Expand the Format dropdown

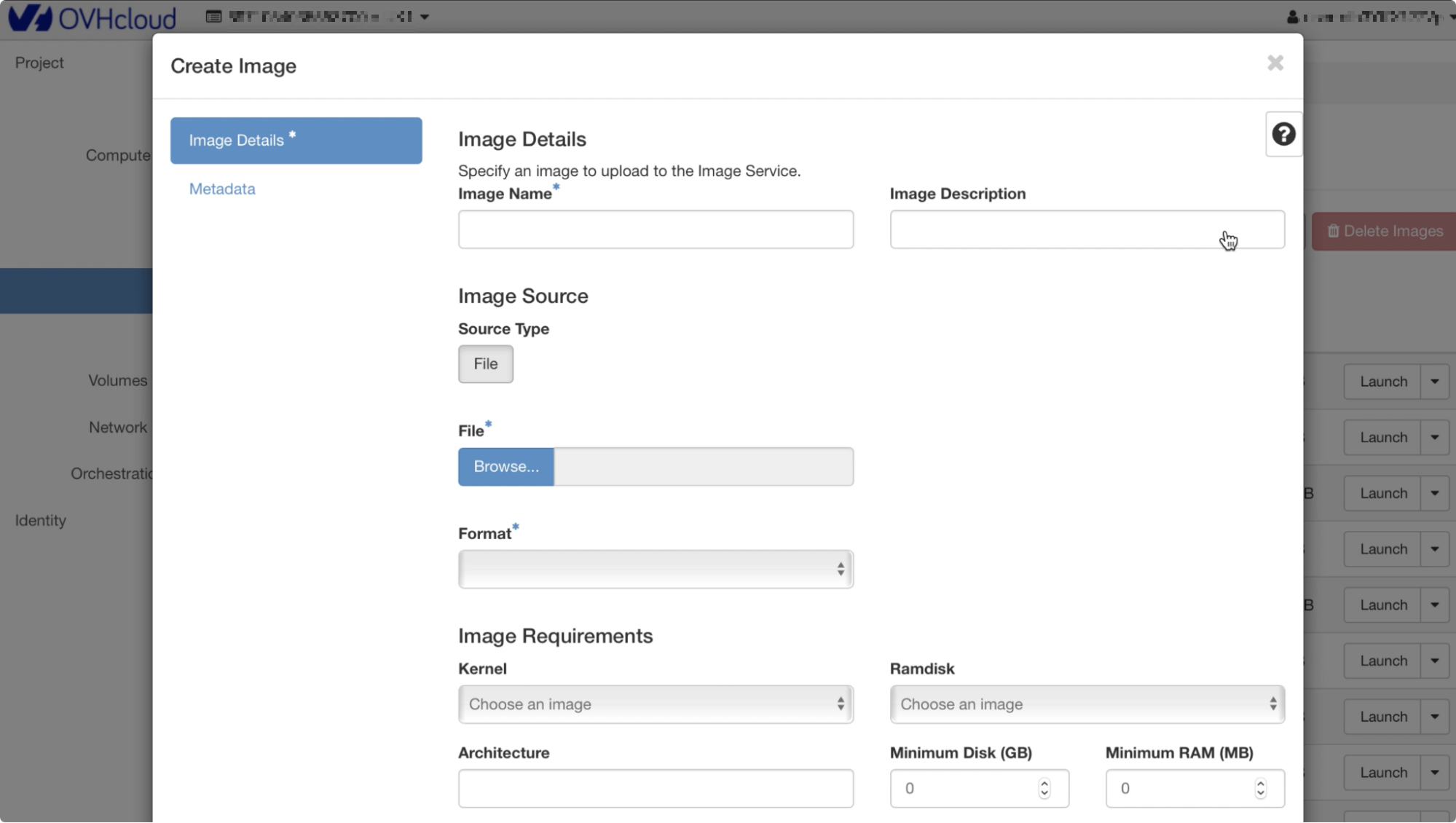coord(655,569)
